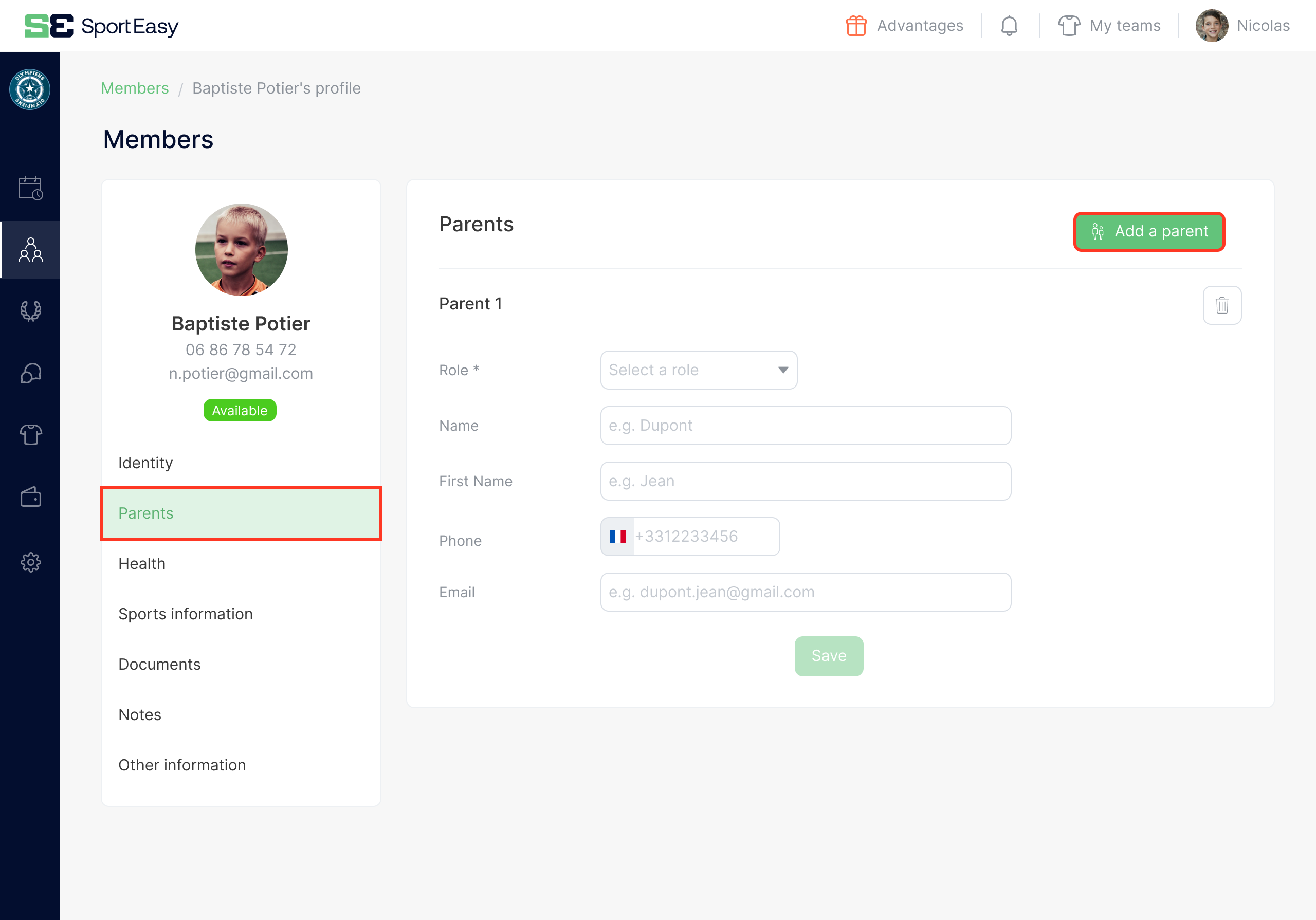This screenshot has height=920, width=1316.
Task: Open the settings gear icon
Action: click(x=30, y=562)
